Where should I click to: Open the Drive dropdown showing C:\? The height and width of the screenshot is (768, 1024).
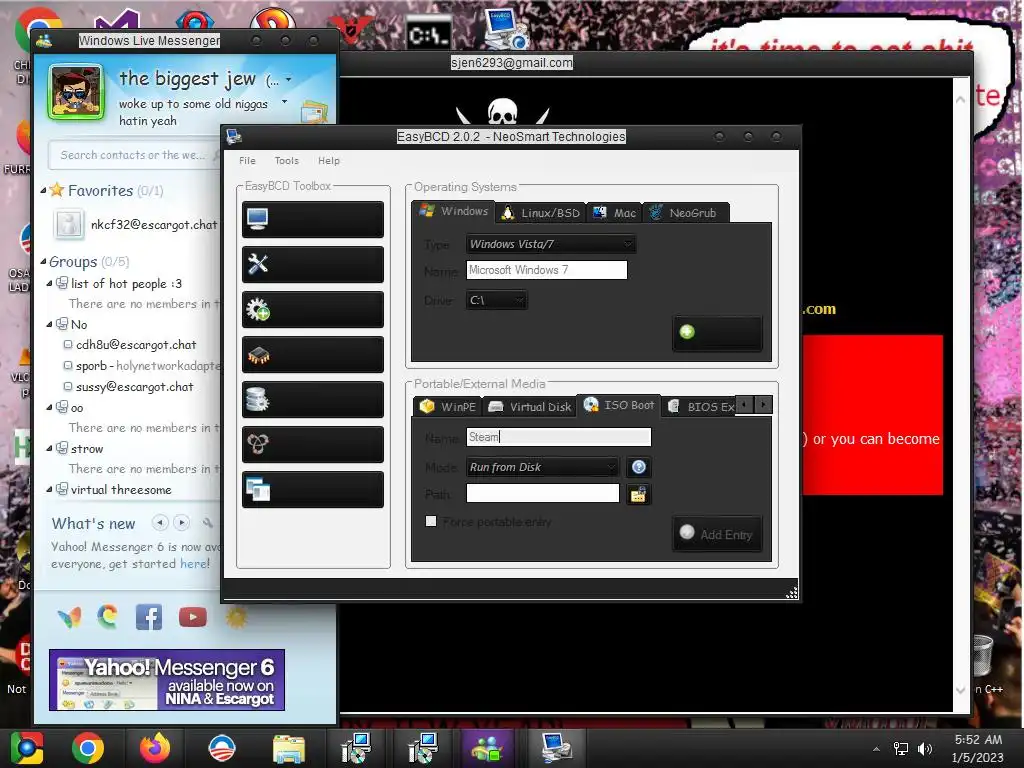click(x=496, y=300)
